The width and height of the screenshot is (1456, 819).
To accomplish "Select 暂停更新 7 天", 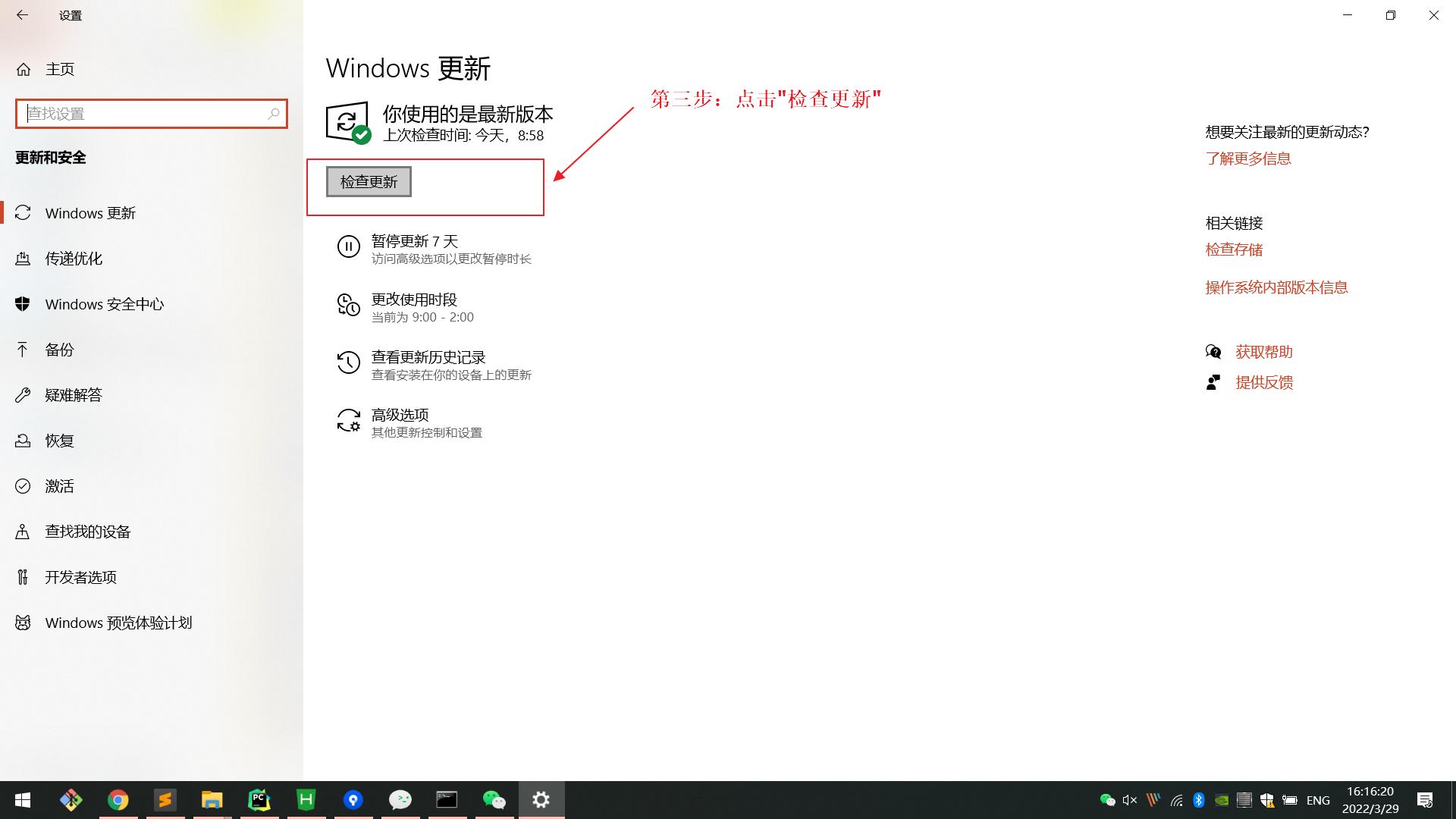I will tap(414, 240).
